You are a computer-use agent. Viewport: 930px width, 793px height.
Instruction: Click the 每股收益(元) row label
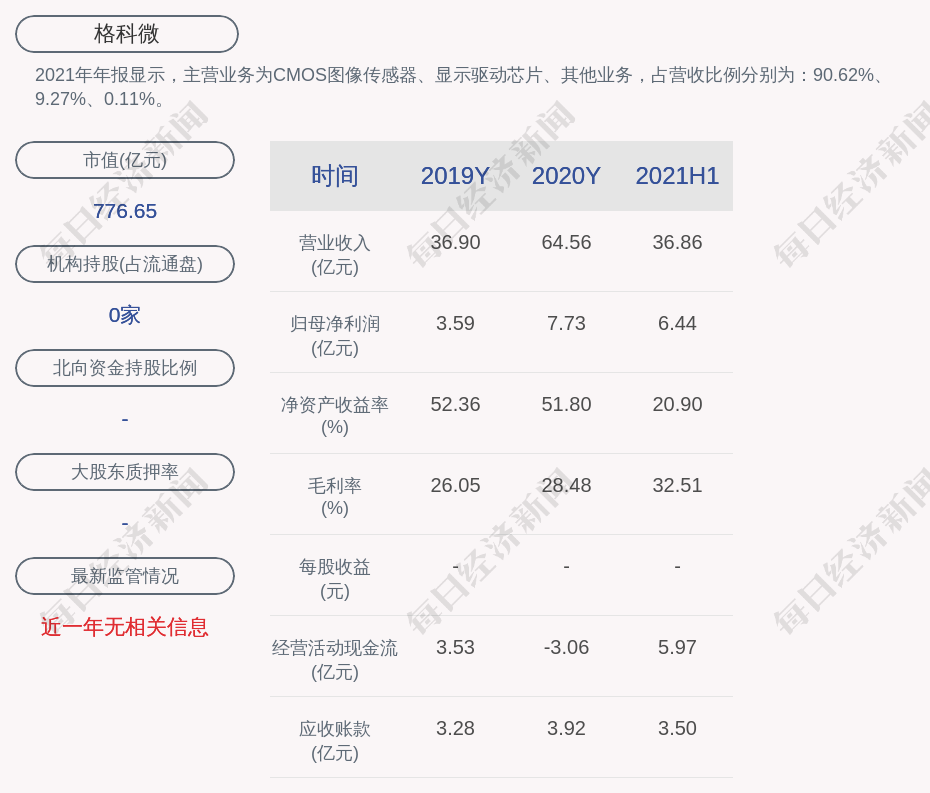pos(335,579)
